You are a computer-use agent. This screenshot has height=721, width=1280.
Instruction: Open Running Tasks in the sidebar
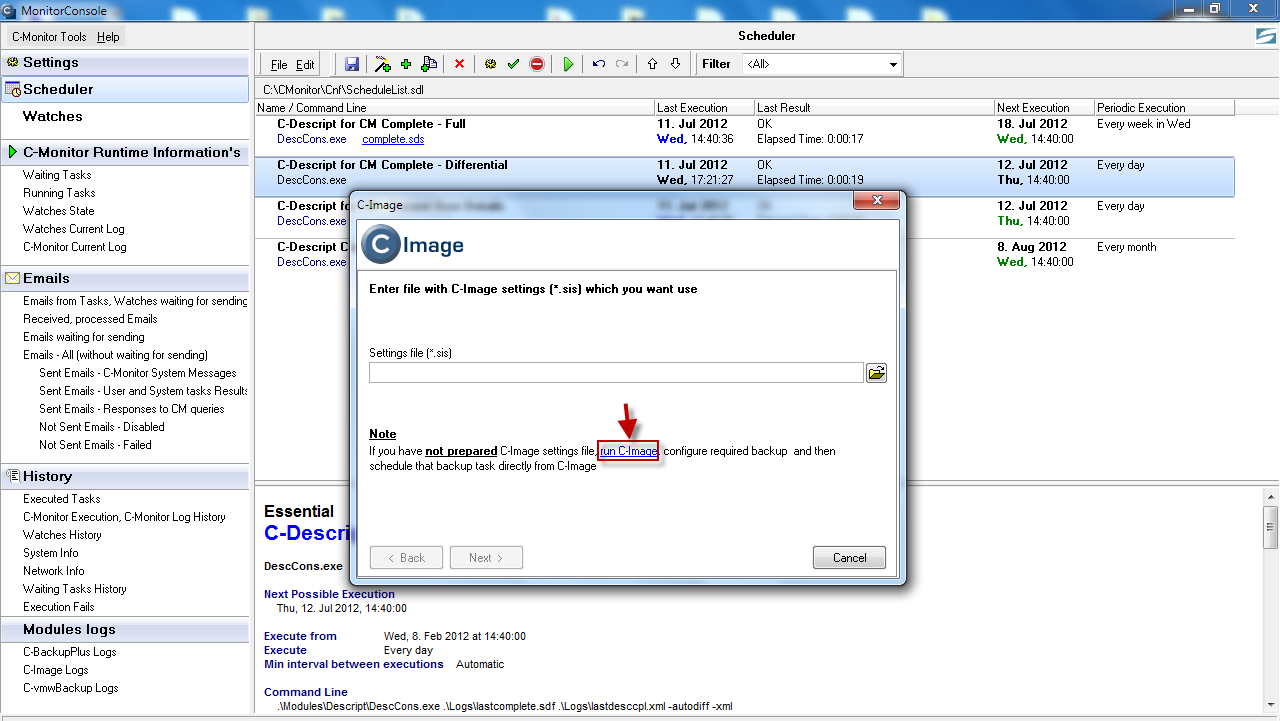click(x=59, y=193)
